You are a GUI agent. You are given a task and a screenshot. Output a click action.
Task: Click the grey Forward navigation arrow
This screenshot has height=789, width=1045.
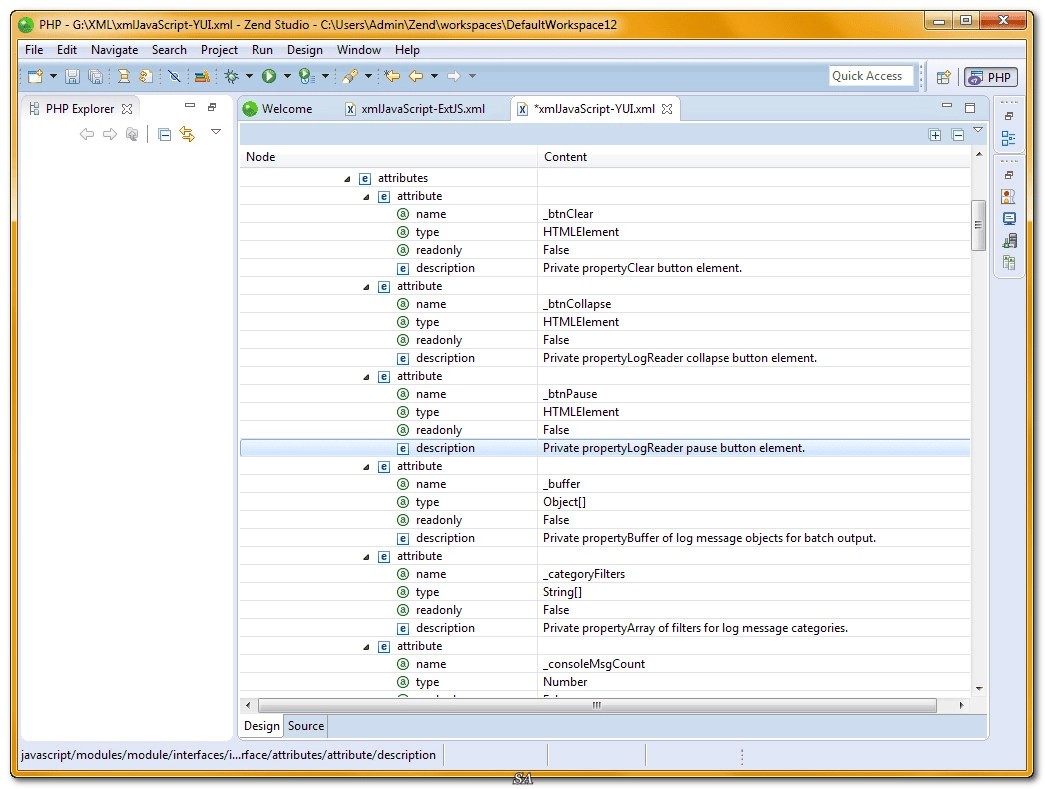tap(454, 77)
